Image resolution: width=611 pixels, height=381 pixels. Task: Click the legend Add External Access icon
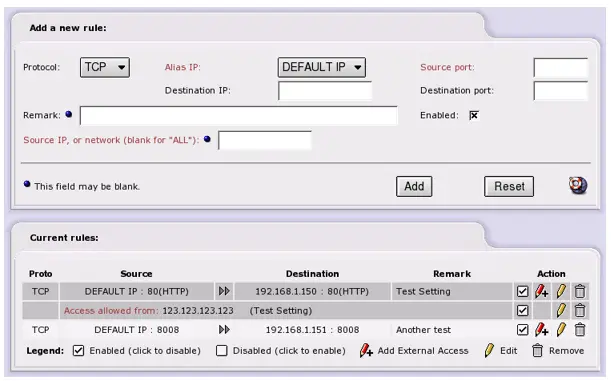366,350
